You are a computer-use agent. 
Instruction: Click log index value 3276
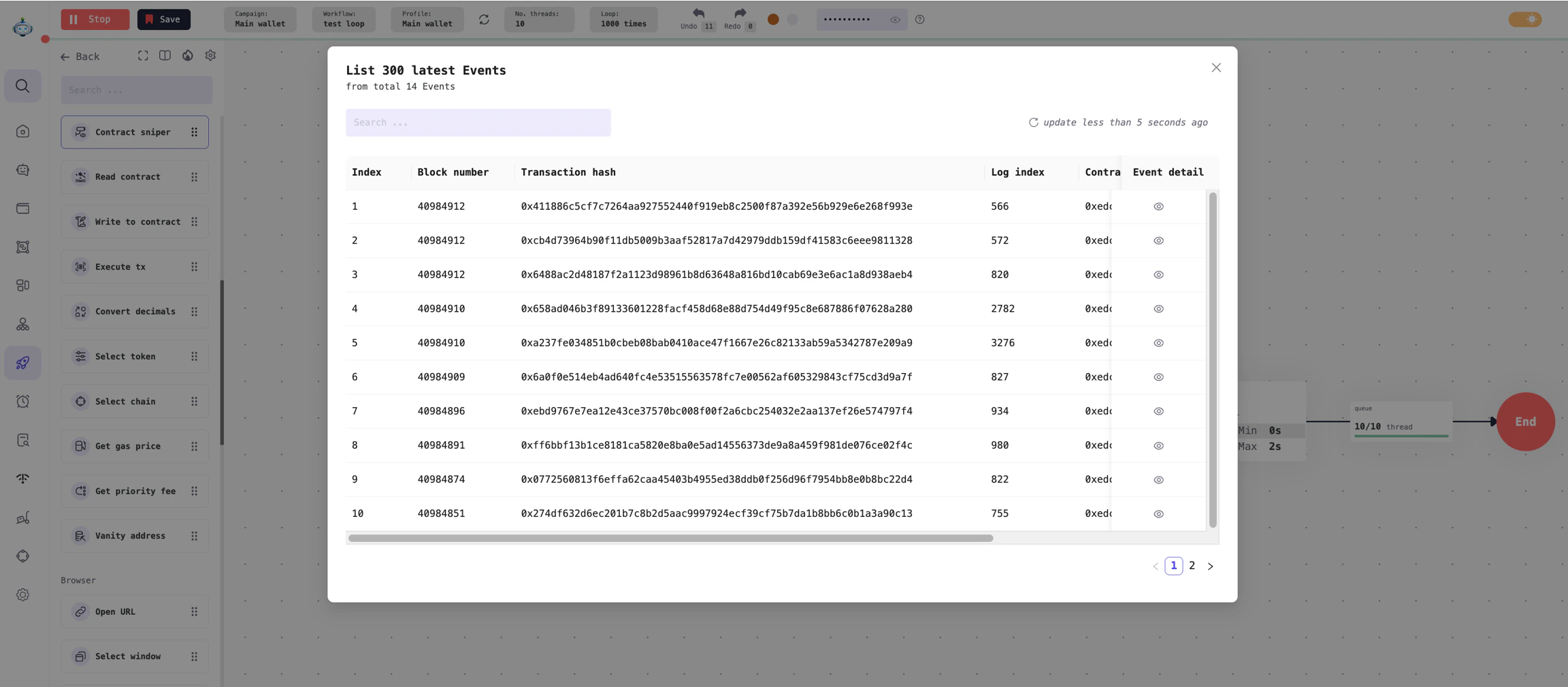click(1002, 343)
